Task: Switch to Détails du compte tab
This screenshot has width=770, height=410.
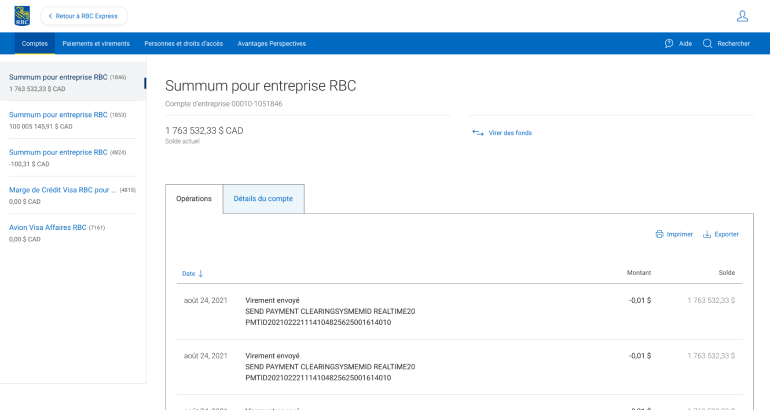Action: click(x=263, y=199)
